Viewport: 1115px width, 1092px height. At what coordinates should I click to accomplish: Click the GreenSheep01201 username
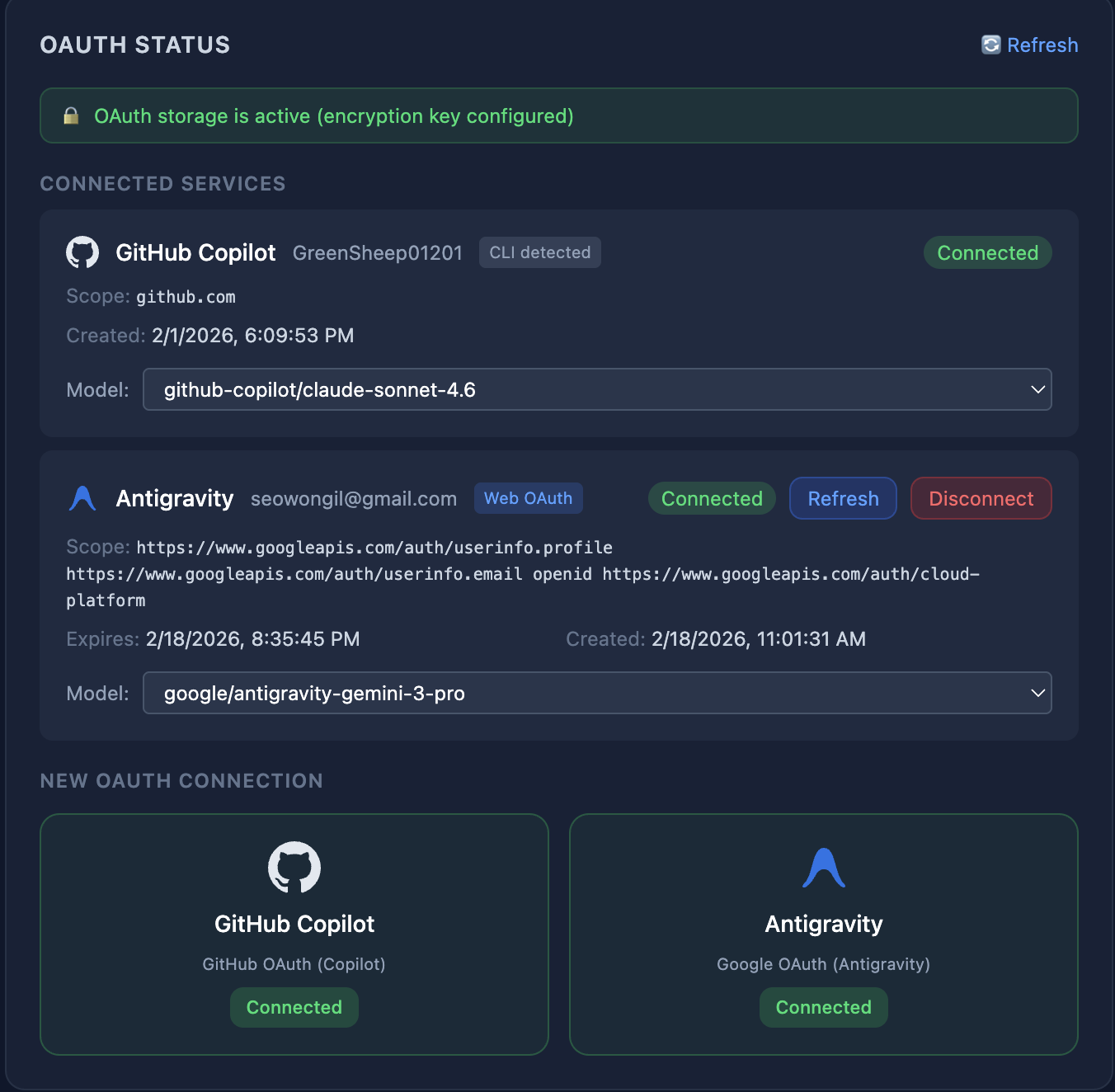click(x=378, y=252)
